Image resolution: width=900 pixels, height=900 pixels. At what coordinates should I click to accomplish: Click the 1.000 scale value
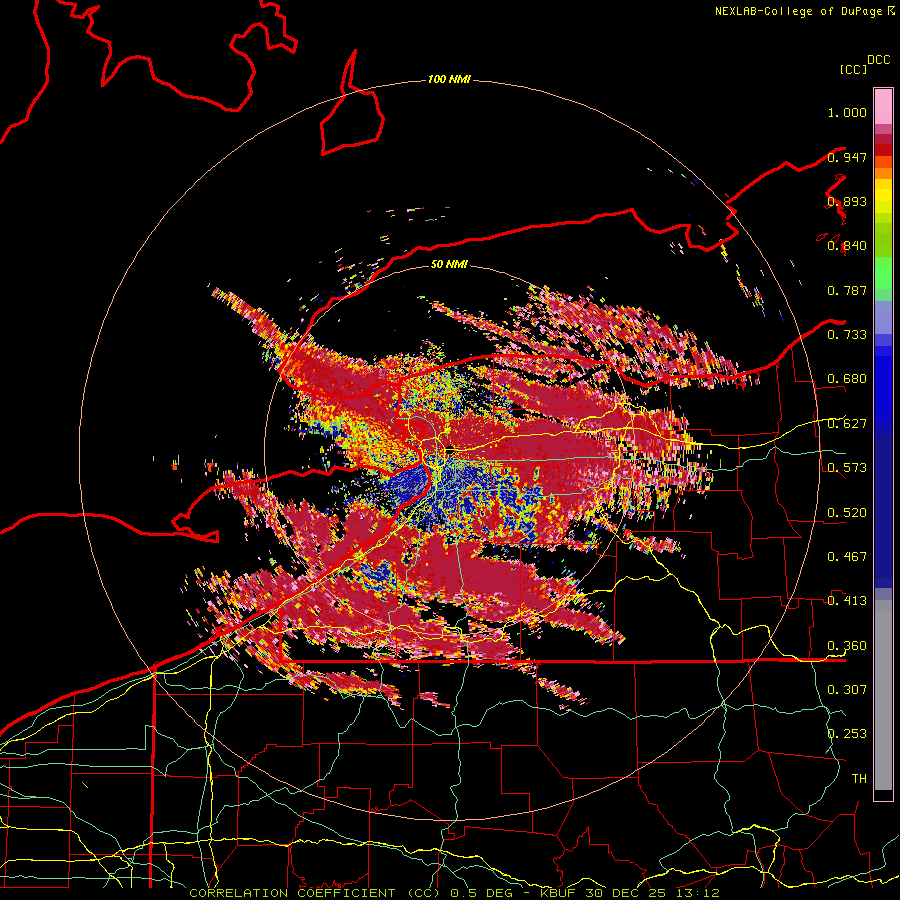[847, 112]
